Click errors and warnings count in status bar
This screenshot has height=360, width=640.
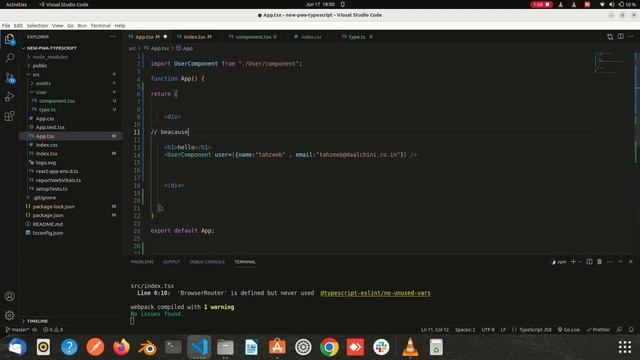tap(53, 329)
